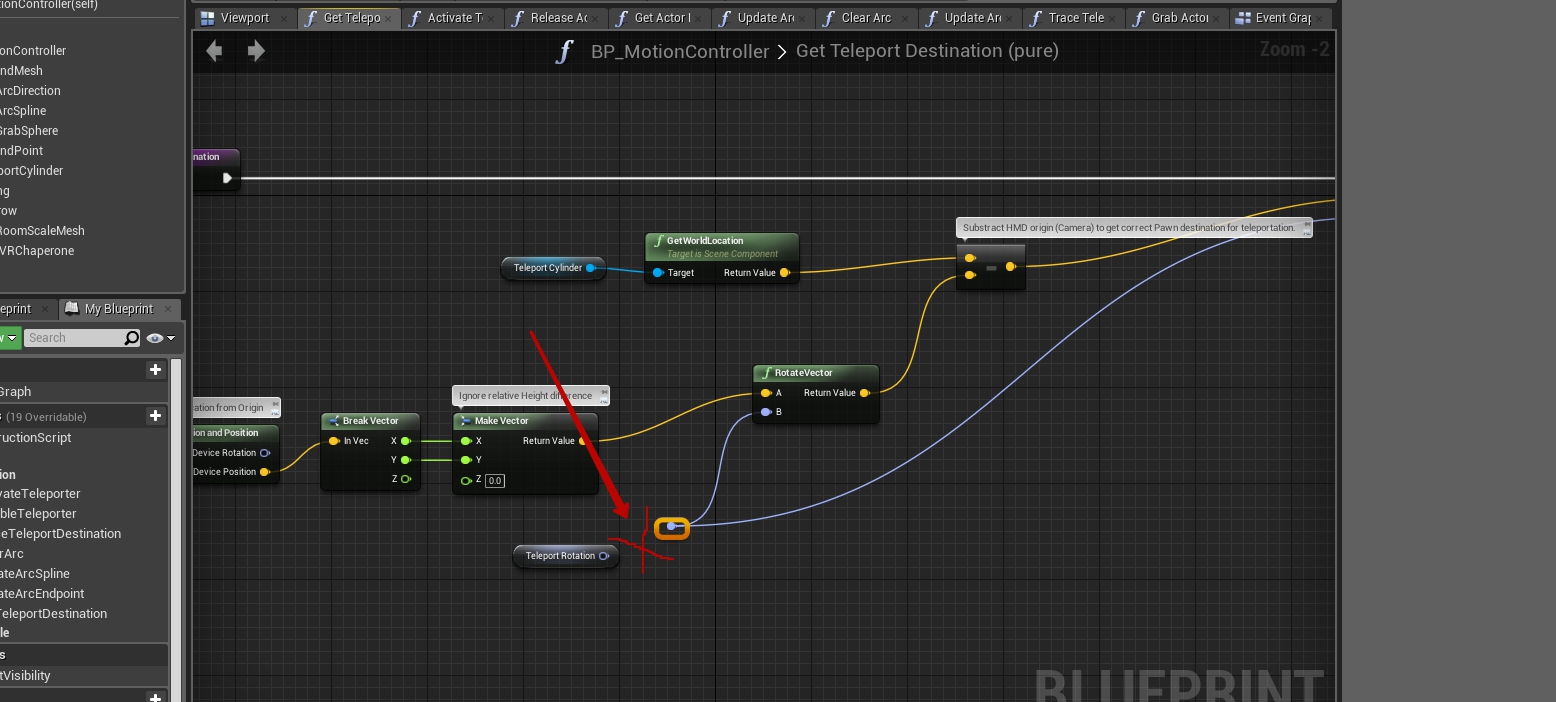Click the search magnifier in My Blueprint

132,338
